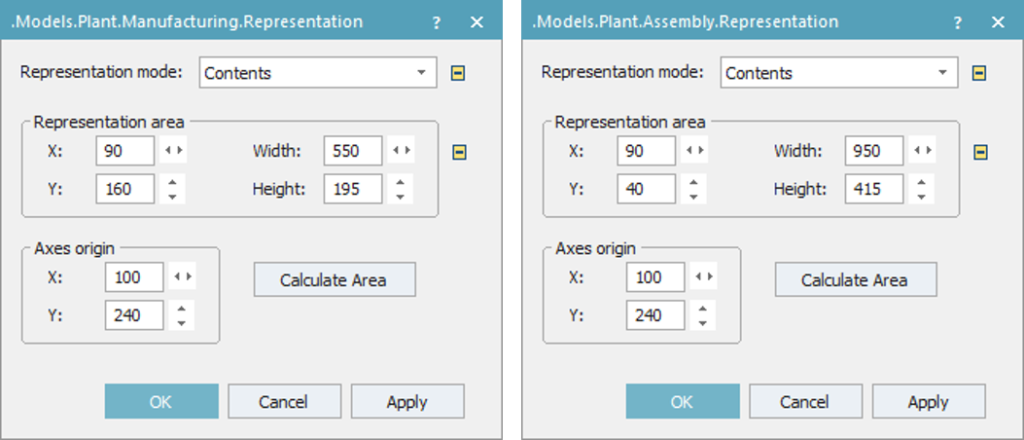Click Axes origin X arrows in Manufacturing dialog
The image size is (1024, 440).
pos(182,277)
